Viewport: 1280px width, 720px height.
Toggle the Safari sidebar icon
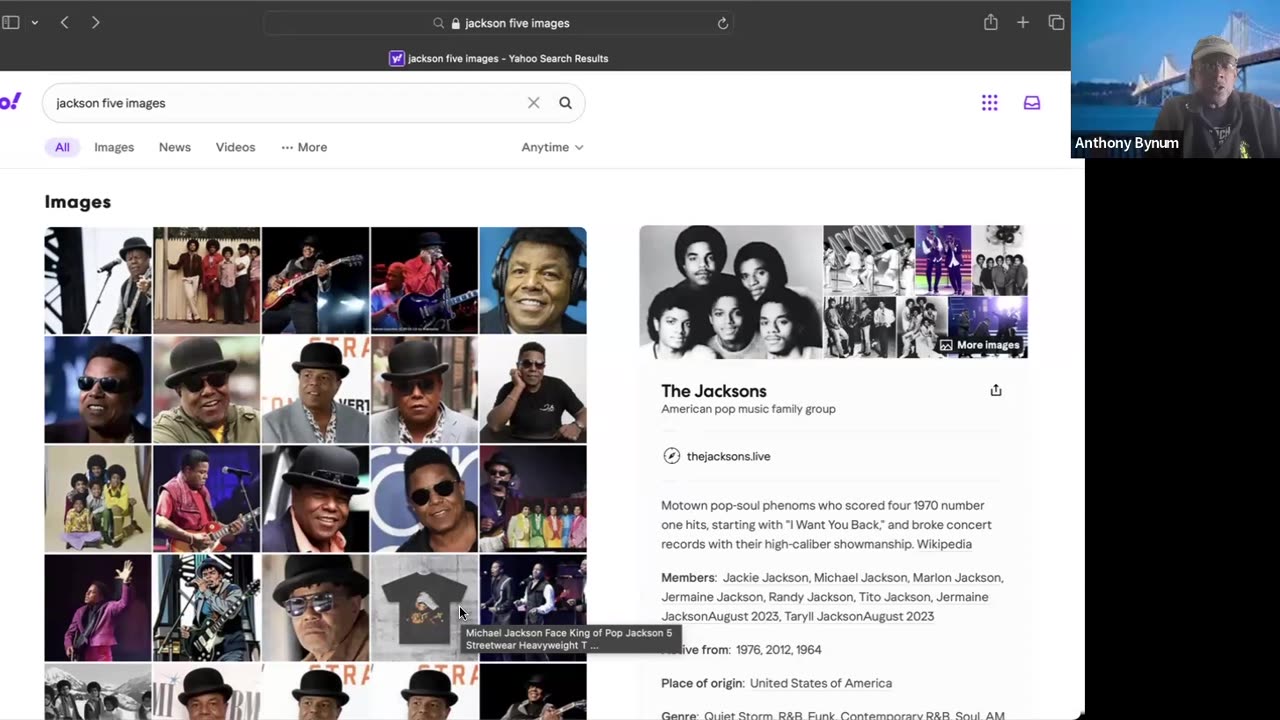coord(11,22)
